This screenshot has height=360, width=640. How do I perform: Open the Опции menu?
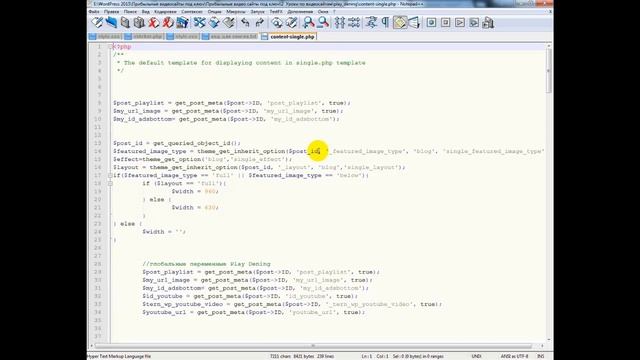pyautogui.click(x=214, y=12)
